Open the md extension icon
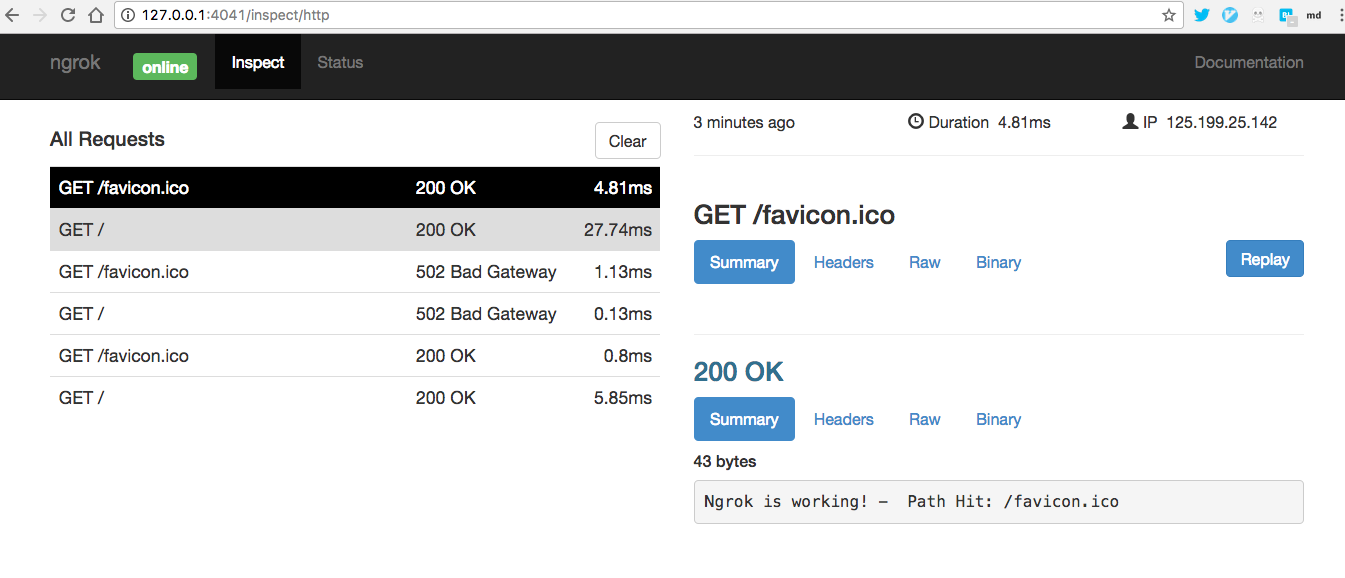Viewport: 1345px width, 578px height. (x=1314, y=15)
